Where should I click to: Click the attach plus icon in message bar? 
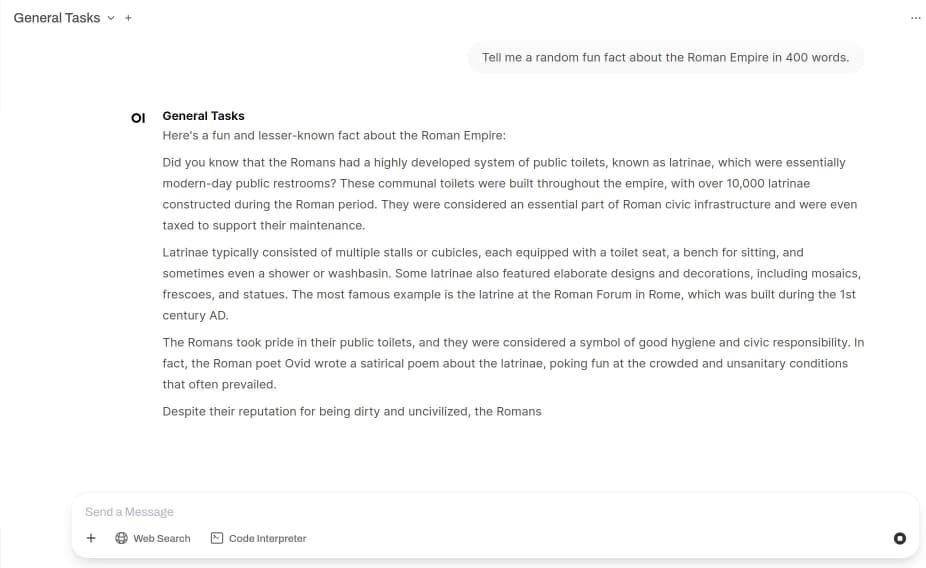point(91,538)
